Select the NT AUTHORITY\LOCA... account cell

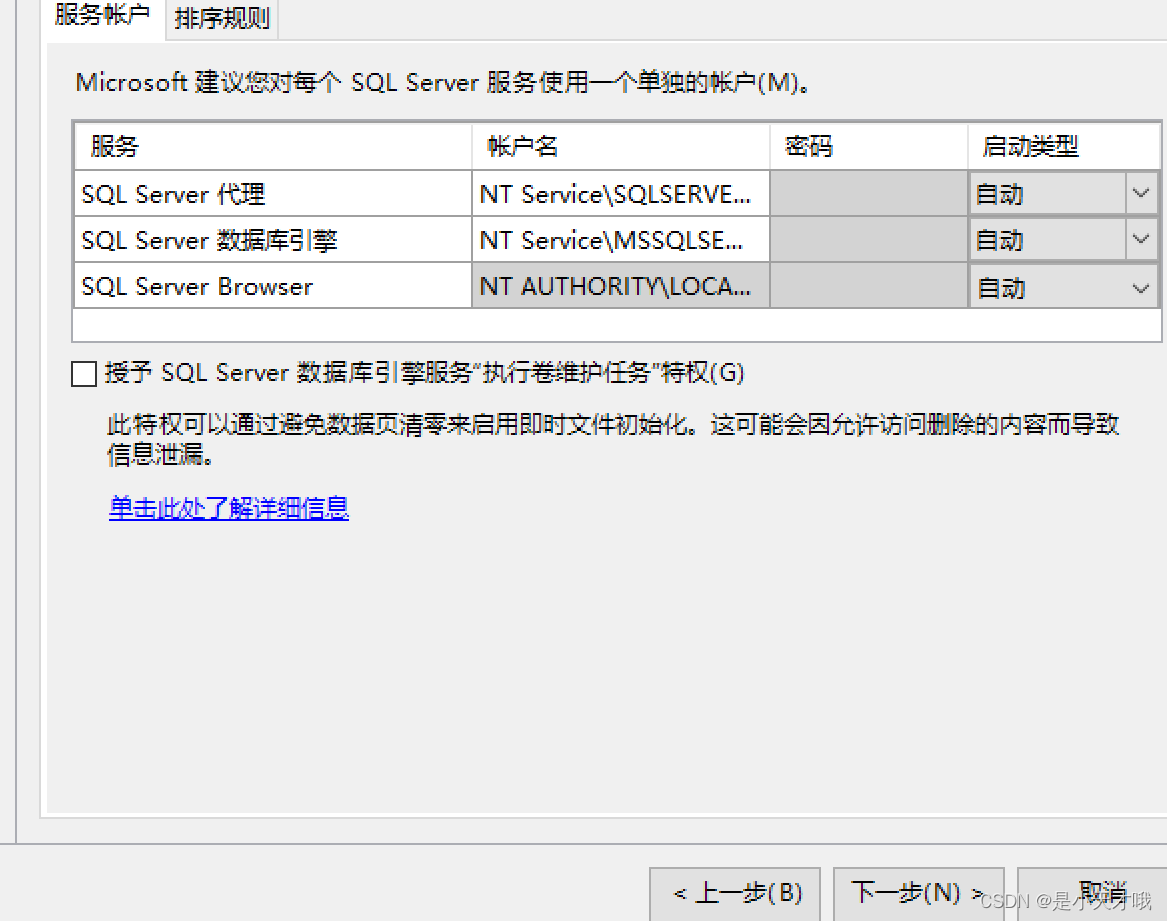(618, 286)
